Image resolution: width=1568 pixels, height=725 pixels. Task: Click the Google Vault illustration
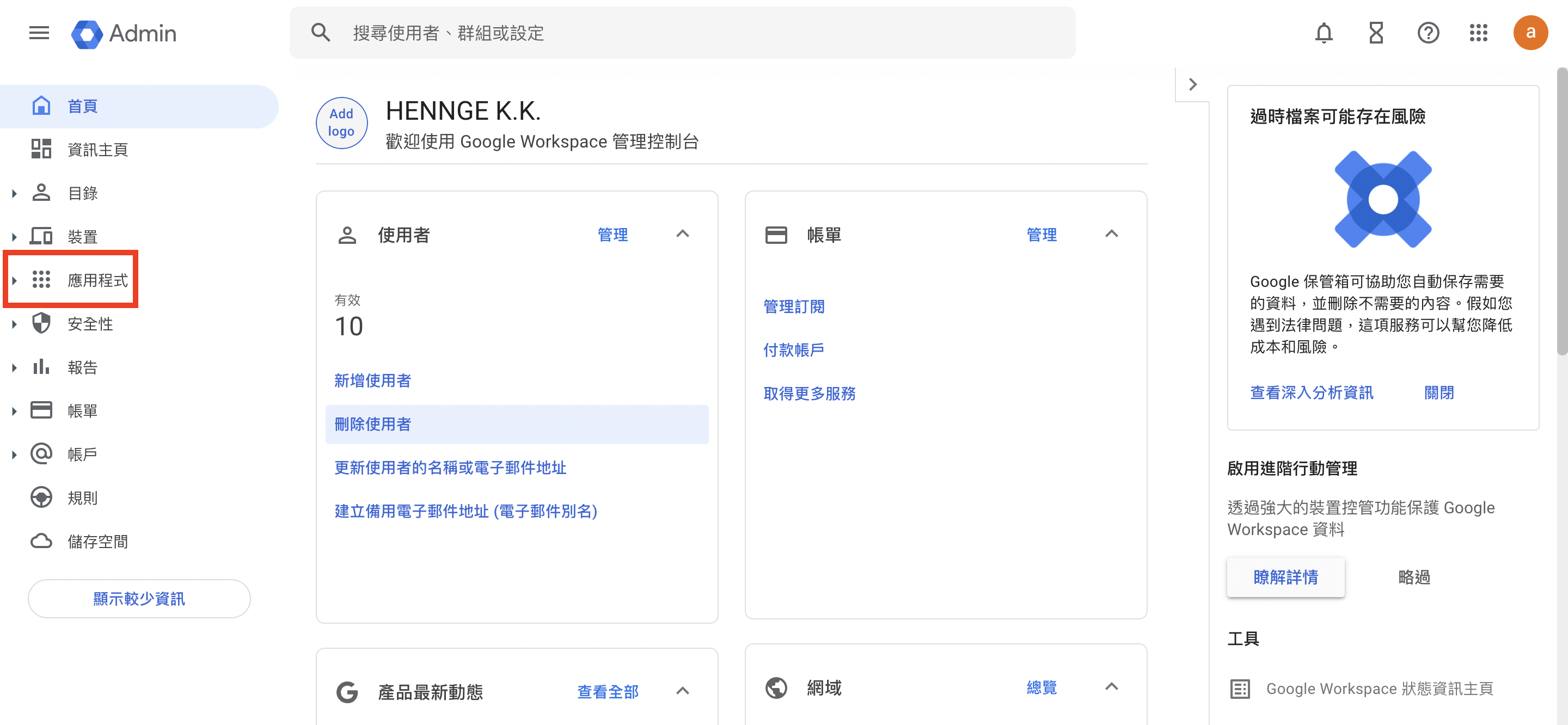(1383, 199)
